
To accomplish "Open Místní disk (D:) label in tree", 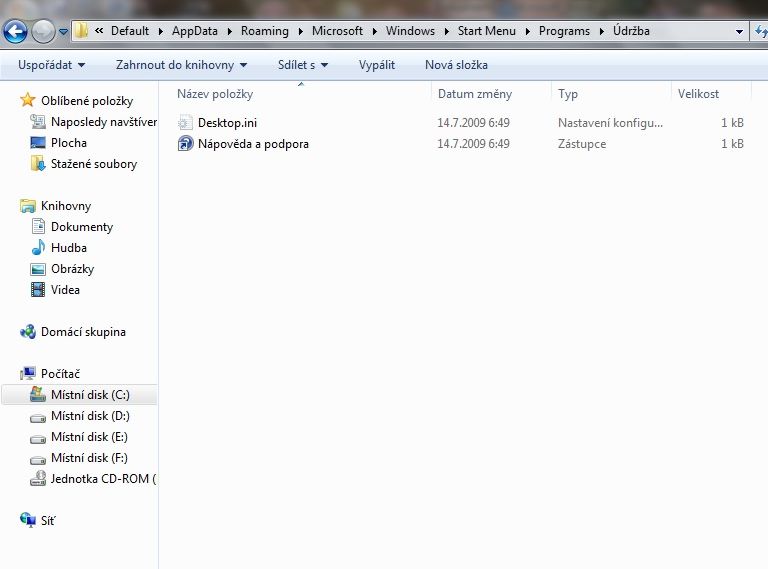I will pos(90,416).
